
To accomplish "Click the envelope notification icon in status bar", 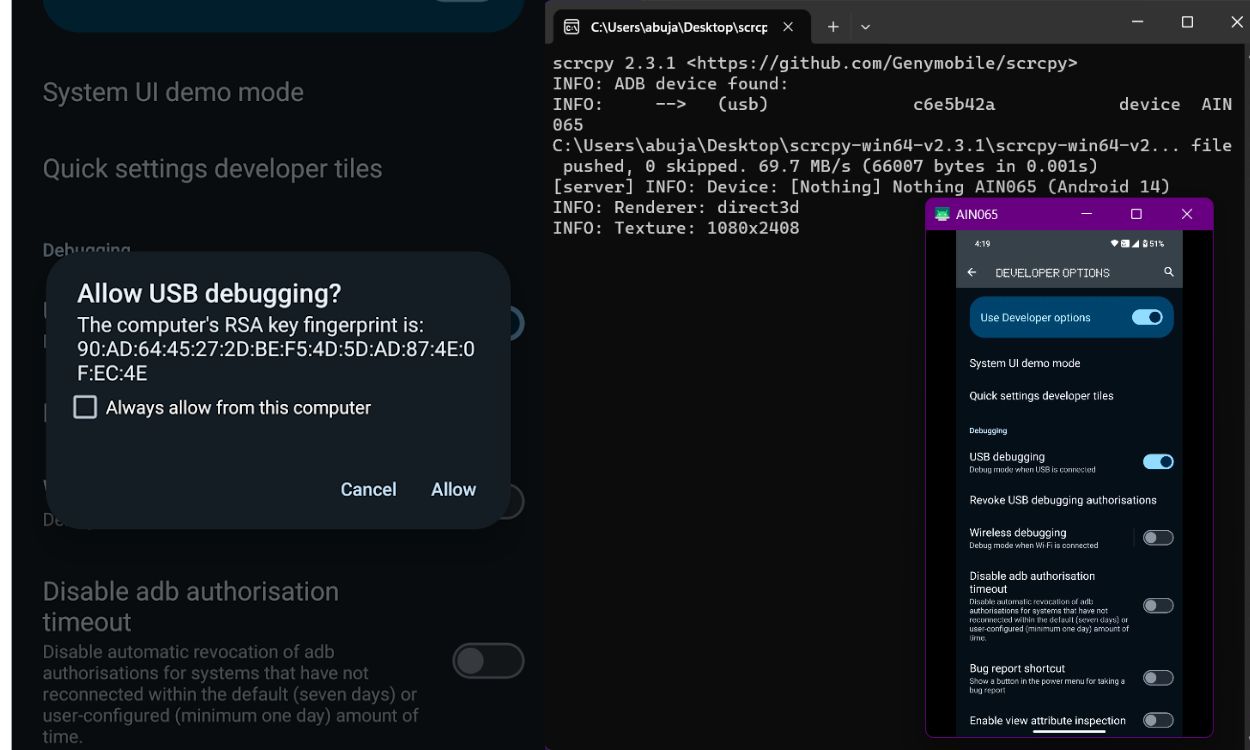I will click(1126, 243).
